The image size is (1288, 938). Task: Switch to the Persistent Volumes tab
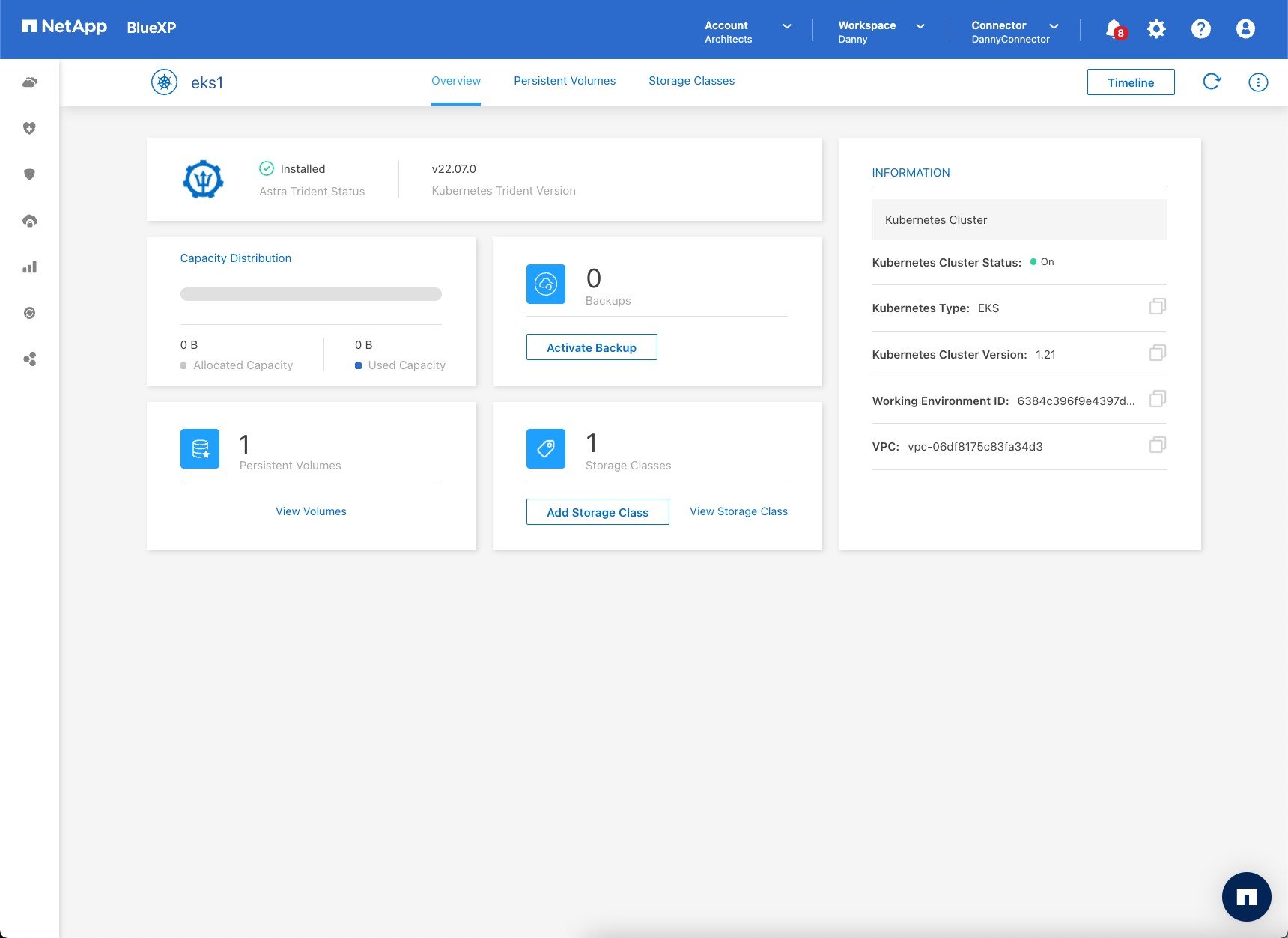click(x=564, y=81)
